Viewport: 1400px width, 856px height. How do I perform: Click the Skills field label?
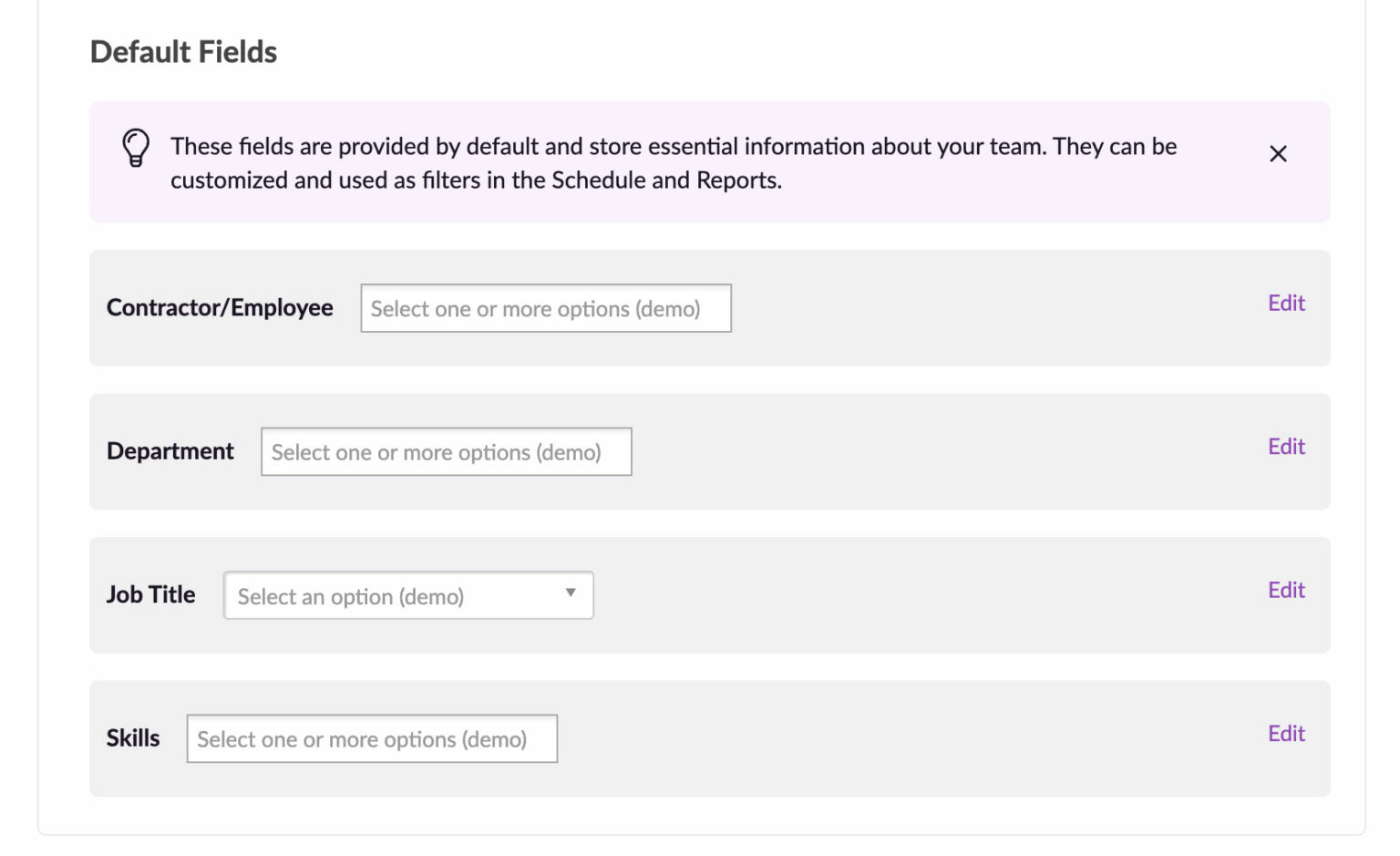(x=133, y=737)
